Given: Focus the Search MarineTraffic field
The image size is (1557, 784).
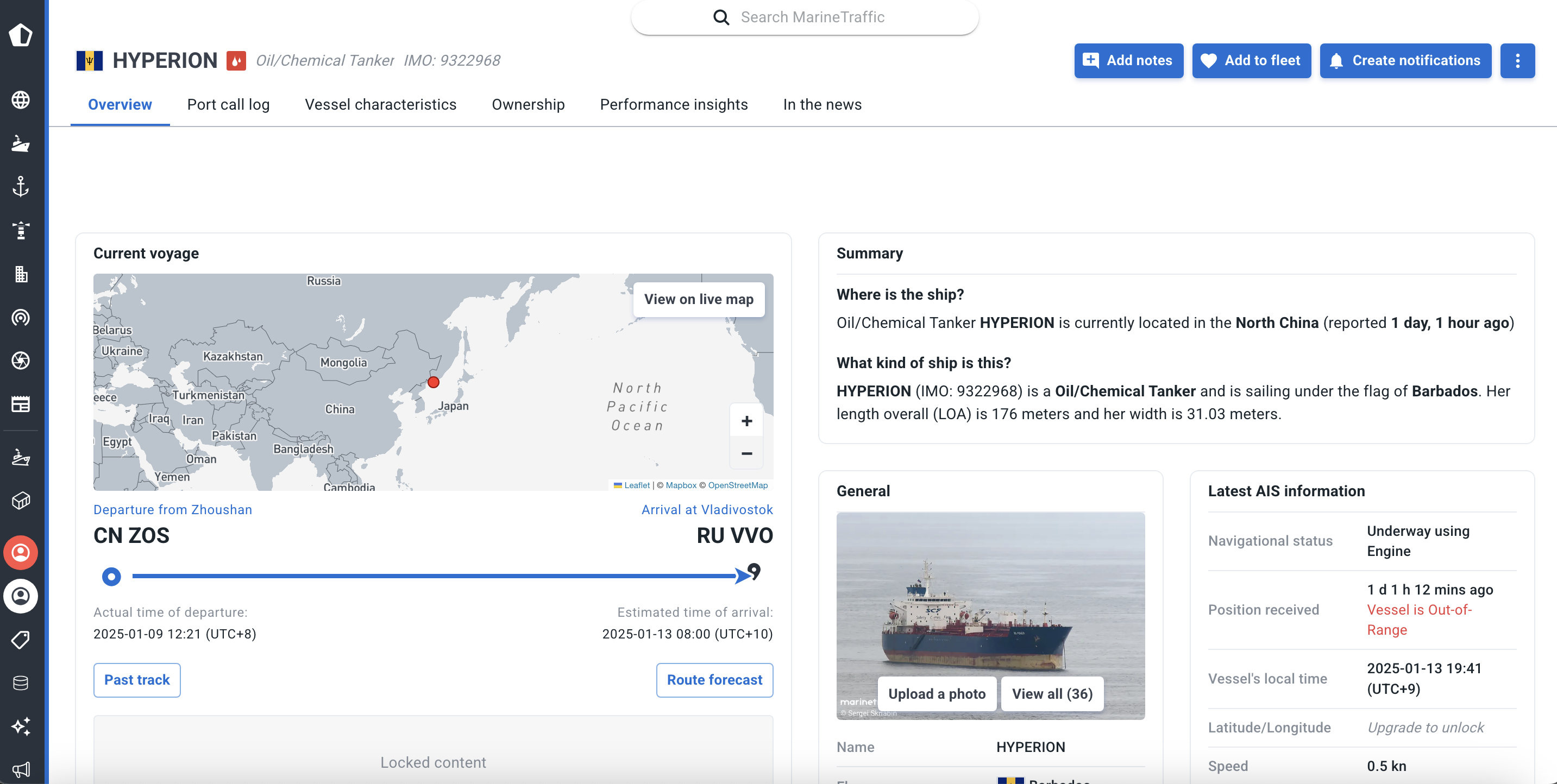Looking at the screenshot, I should click(812, 17).
